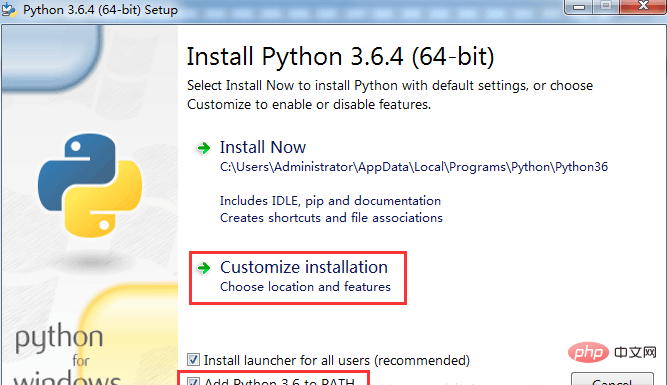Image resolution: width=667 pixels, height=385 pixels.
Task: Select the Install Now option
Action: (x=262, y=148)
